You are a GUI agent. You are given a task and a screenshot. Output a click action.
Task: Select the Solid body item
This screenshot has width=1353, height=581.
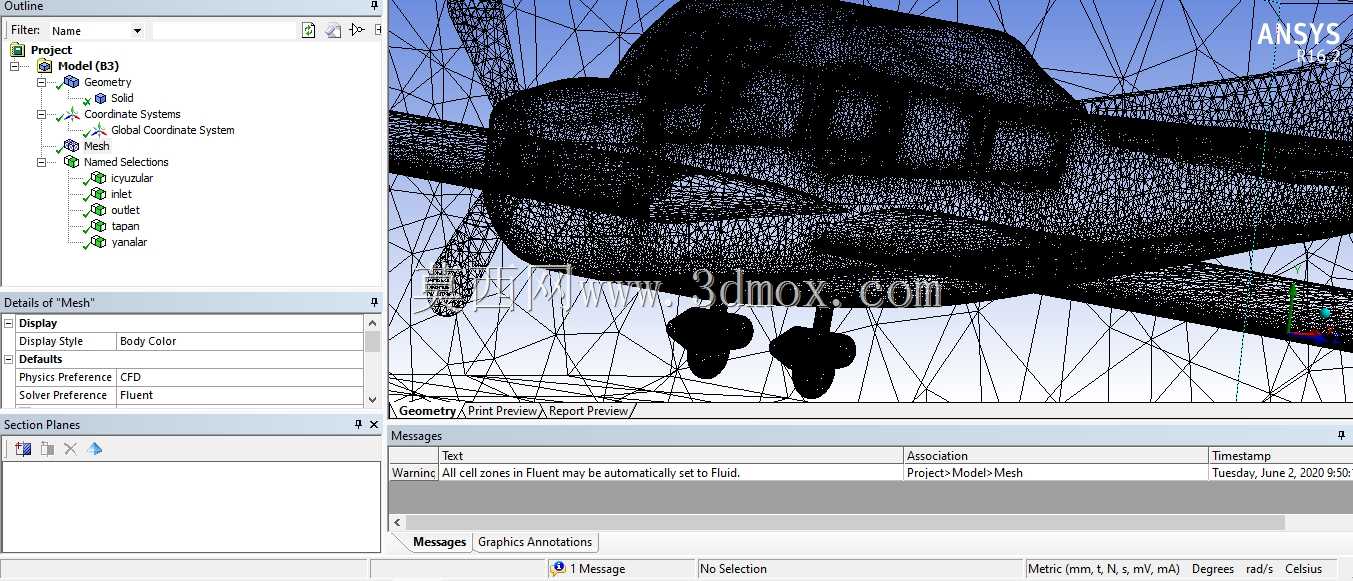pos(122,98)
